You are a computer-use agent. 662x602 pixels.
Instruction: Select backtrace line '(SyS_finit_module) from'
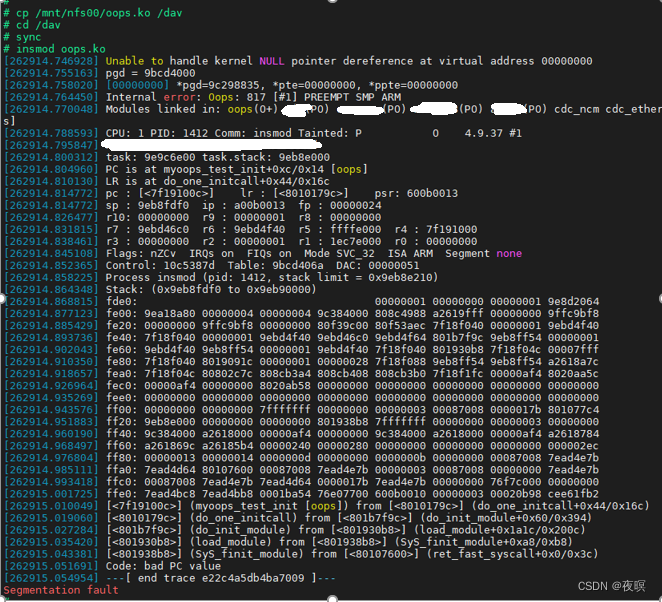(x=301, y=554)
